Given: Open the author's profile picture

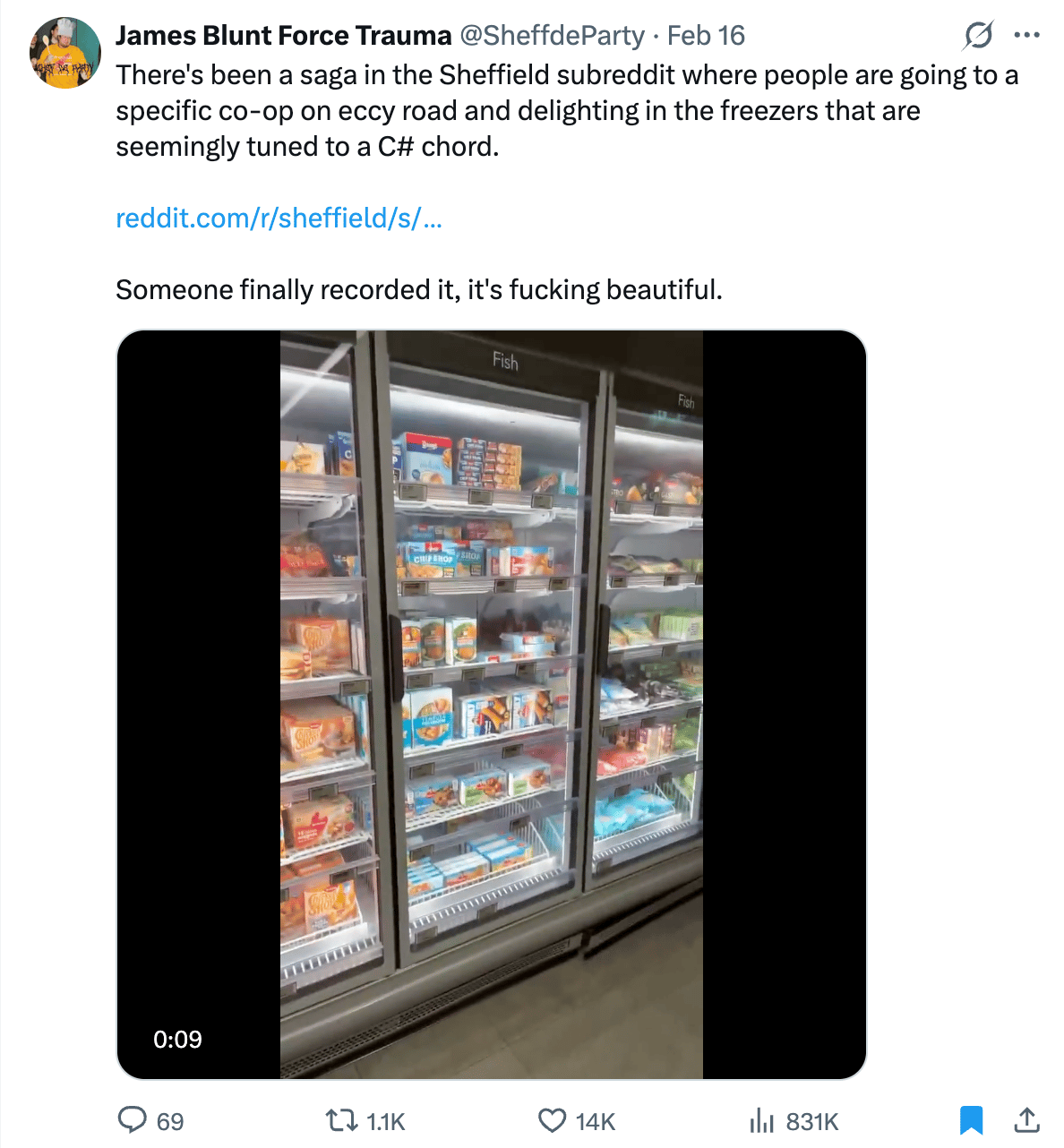Looking at the screenshot, I should click(x=64, y=53).
